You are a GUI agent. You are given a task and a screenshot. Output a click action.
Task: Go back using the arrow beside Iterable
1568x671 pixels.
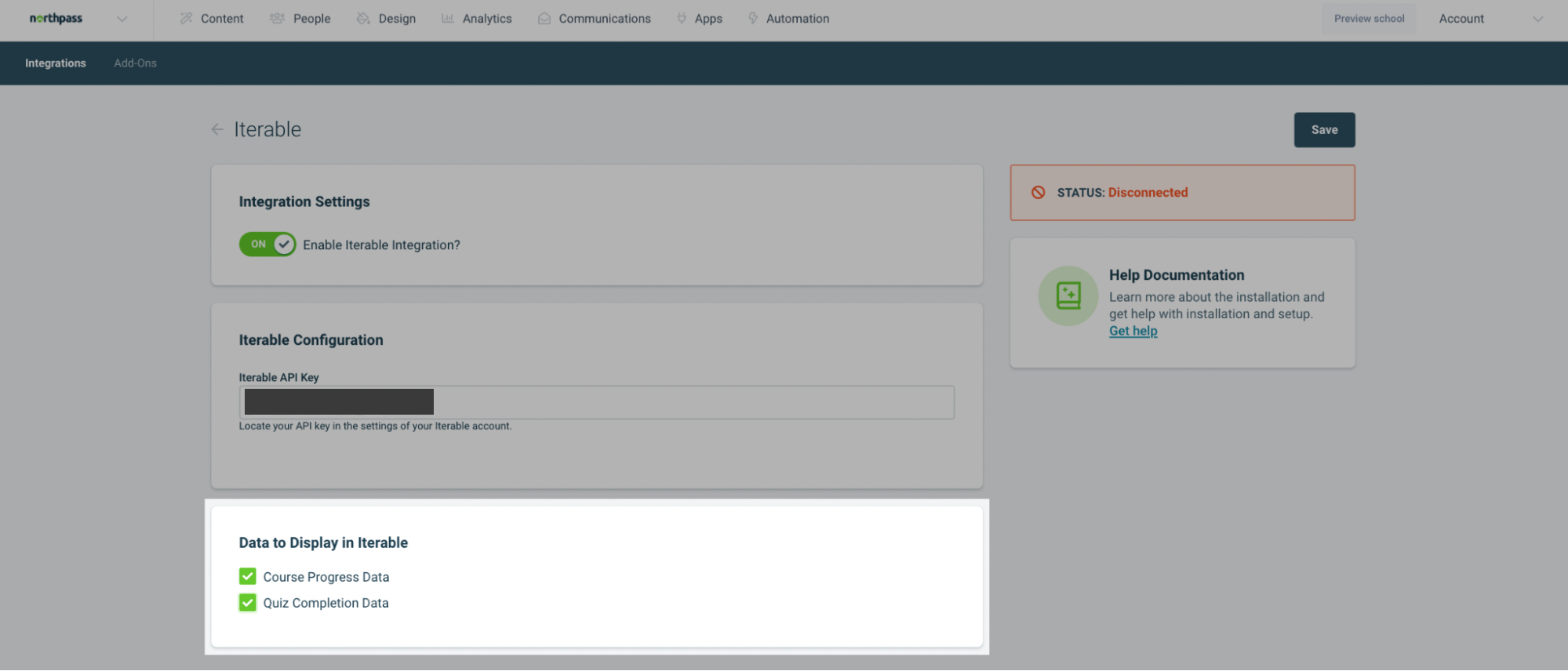pos(217,129)
